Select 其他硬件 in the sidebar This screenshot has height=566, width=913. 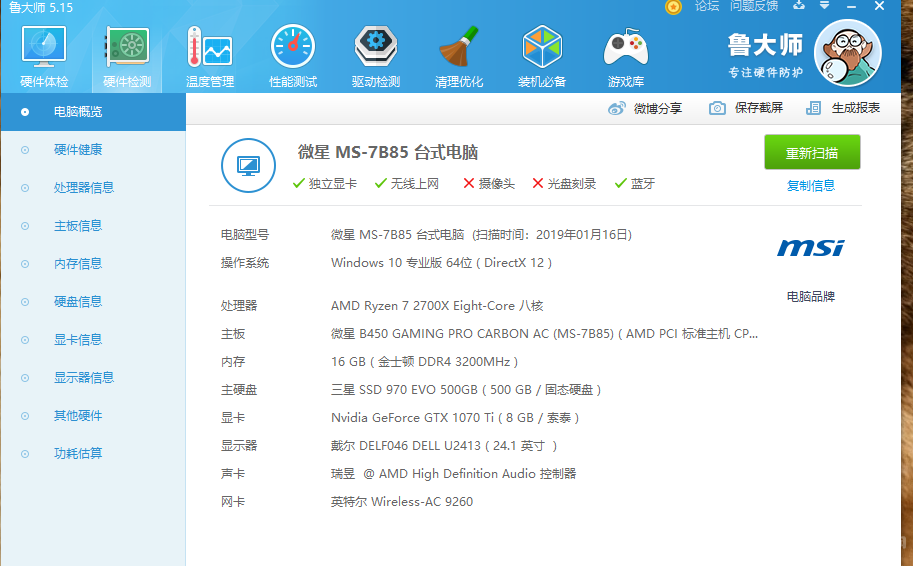pyautogui.click(x=93, y=416)
